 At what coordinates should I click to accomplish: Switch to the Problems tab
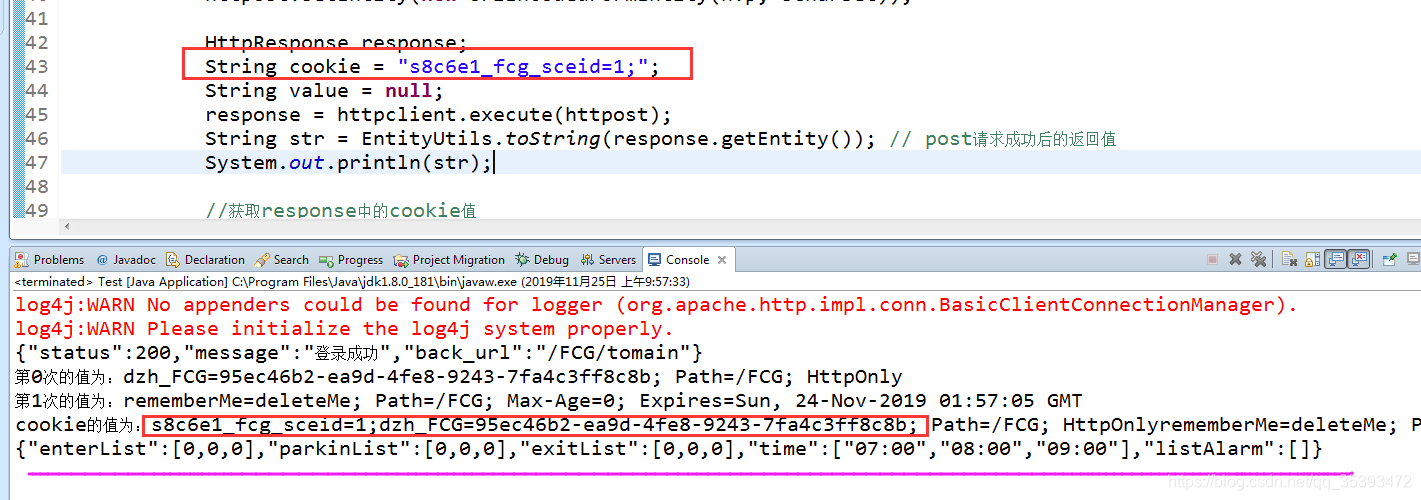coord(50,260)
